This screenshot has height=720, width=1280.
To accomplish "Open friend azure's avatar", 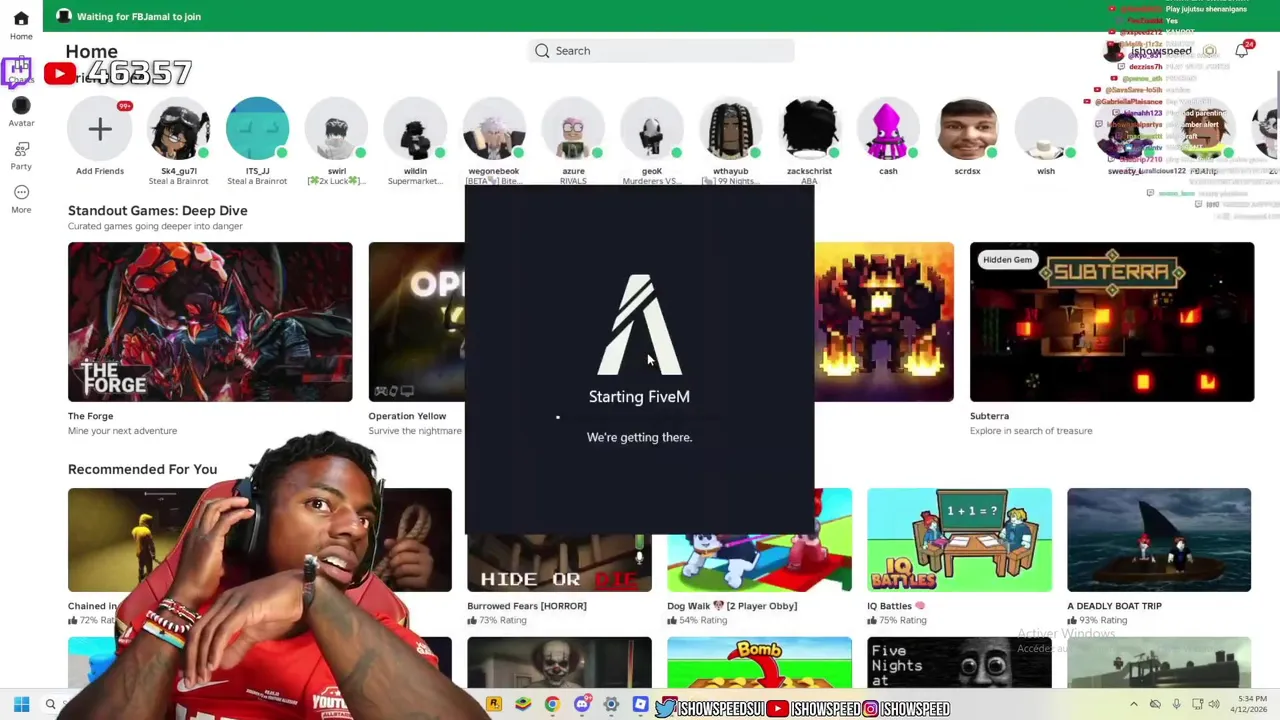I will click(x=573, y=129).
